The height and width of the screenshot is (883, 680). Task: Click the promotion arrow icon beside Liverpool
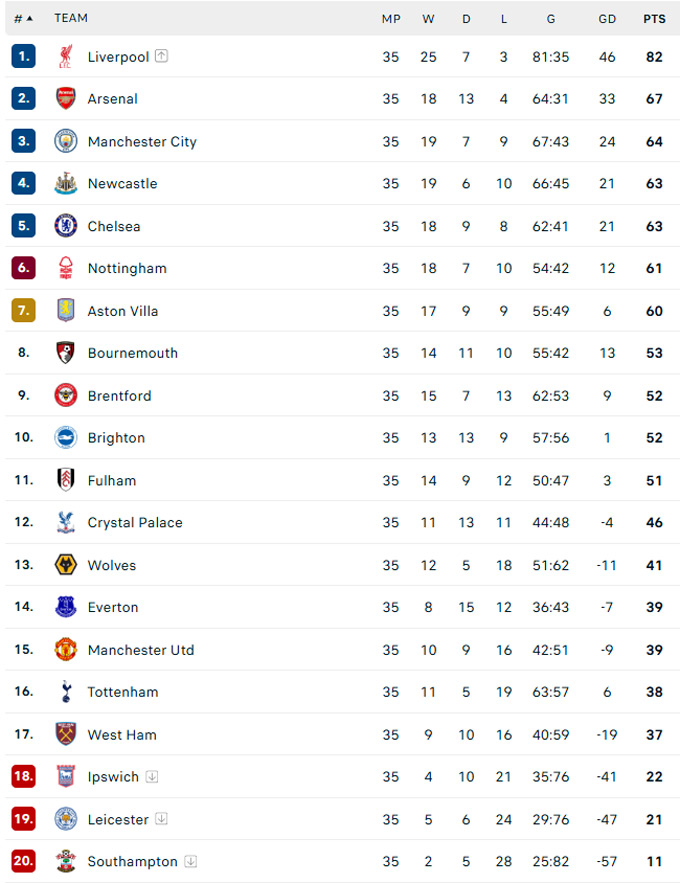[162, 56]
